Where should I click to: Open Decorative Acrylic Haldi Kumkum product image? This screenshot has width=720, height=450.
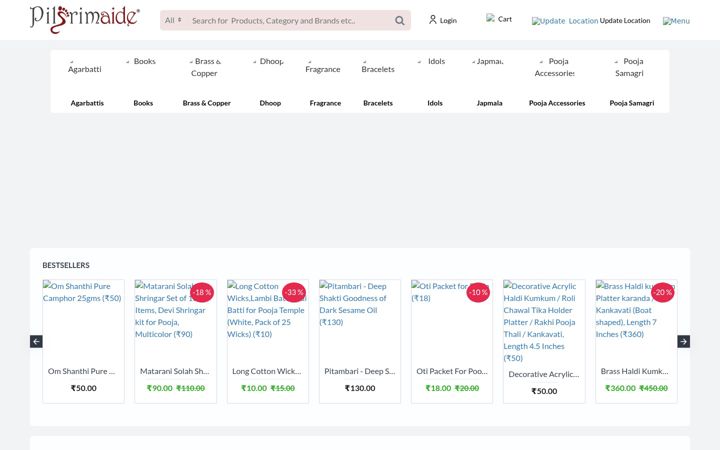point(544,321)
